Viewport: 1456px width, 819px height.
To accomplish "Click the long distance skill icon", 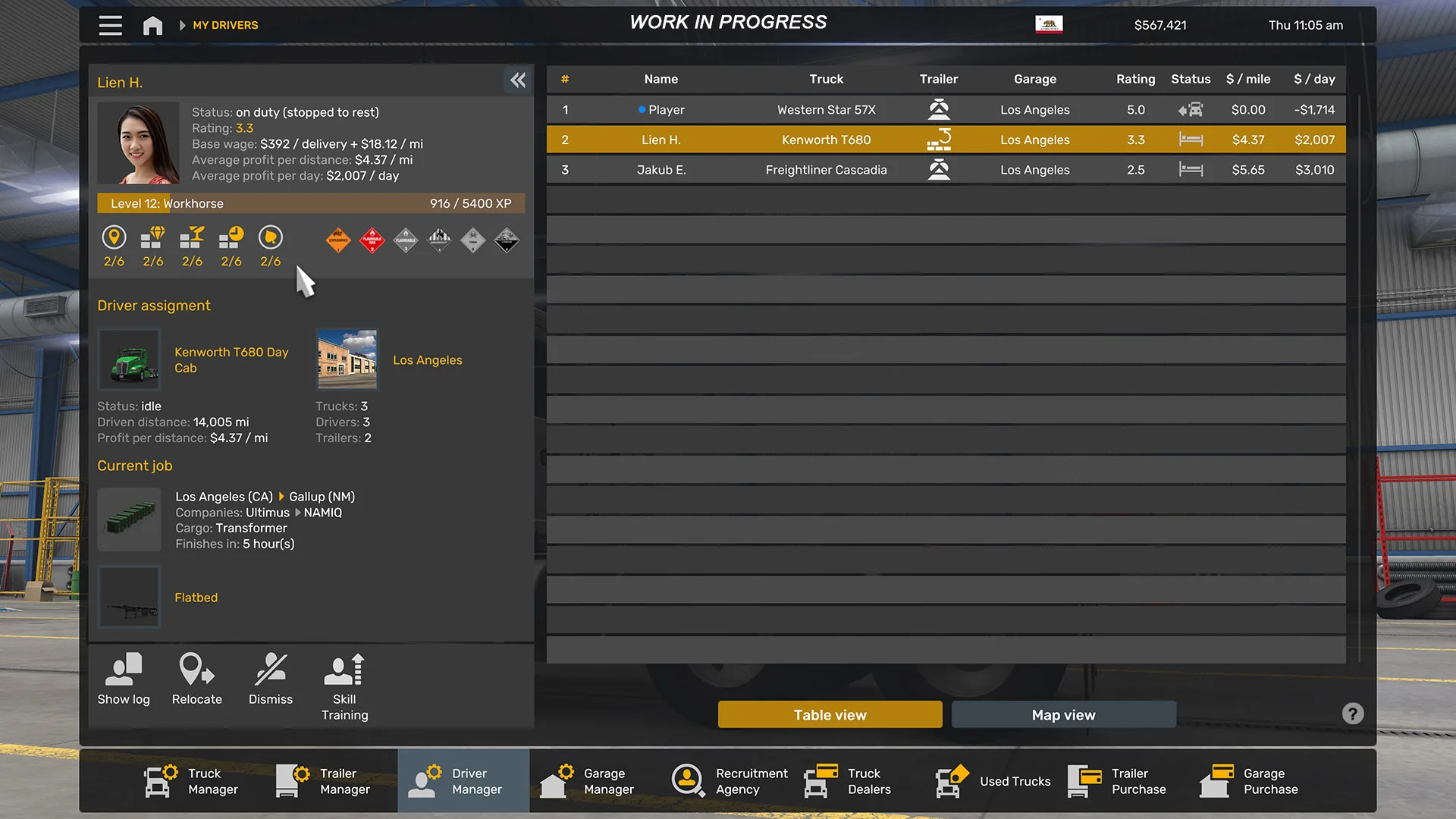I will (114, 238).
